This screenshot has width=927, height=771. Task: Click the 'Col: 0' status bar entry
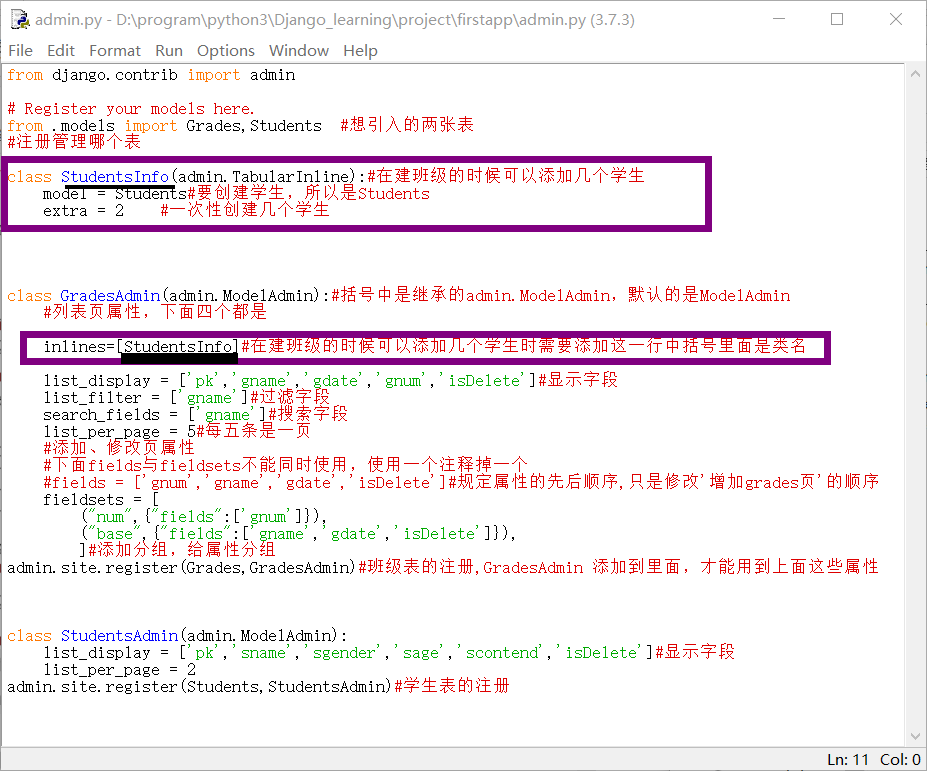tap(900, 760)
